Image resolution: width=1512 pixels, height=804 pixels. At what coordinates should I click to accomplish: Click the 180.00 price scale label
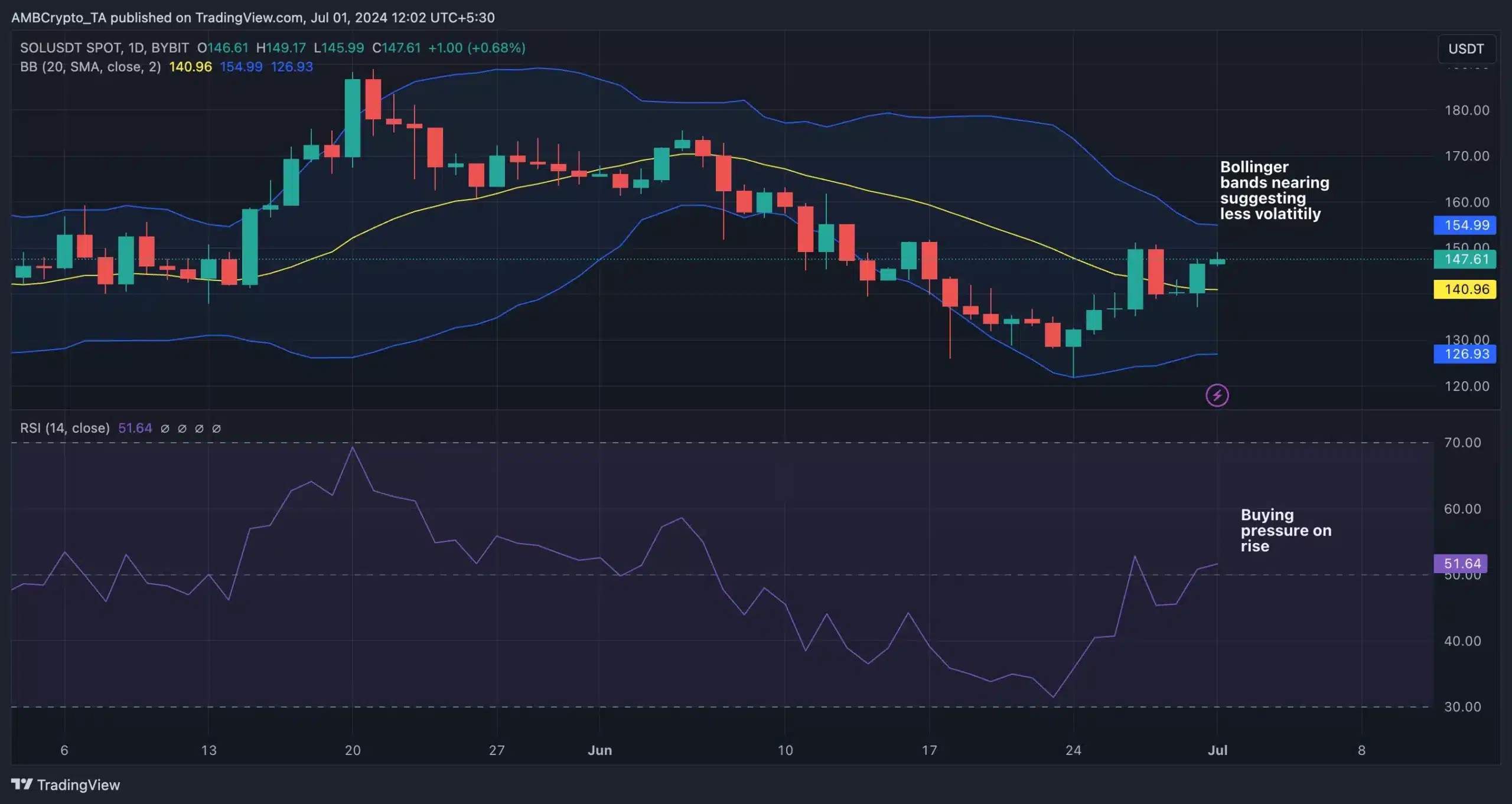[x=1467, y=110]
